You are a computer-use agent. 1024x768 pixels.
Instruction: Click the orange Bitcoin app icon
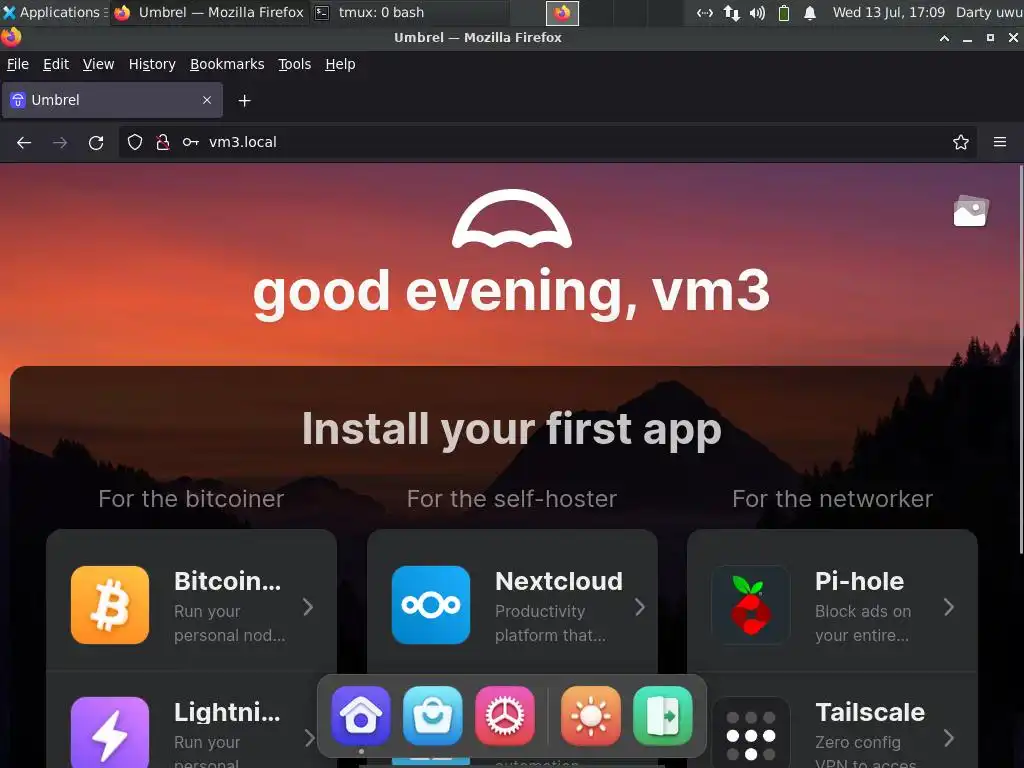(x=110, y=605)
